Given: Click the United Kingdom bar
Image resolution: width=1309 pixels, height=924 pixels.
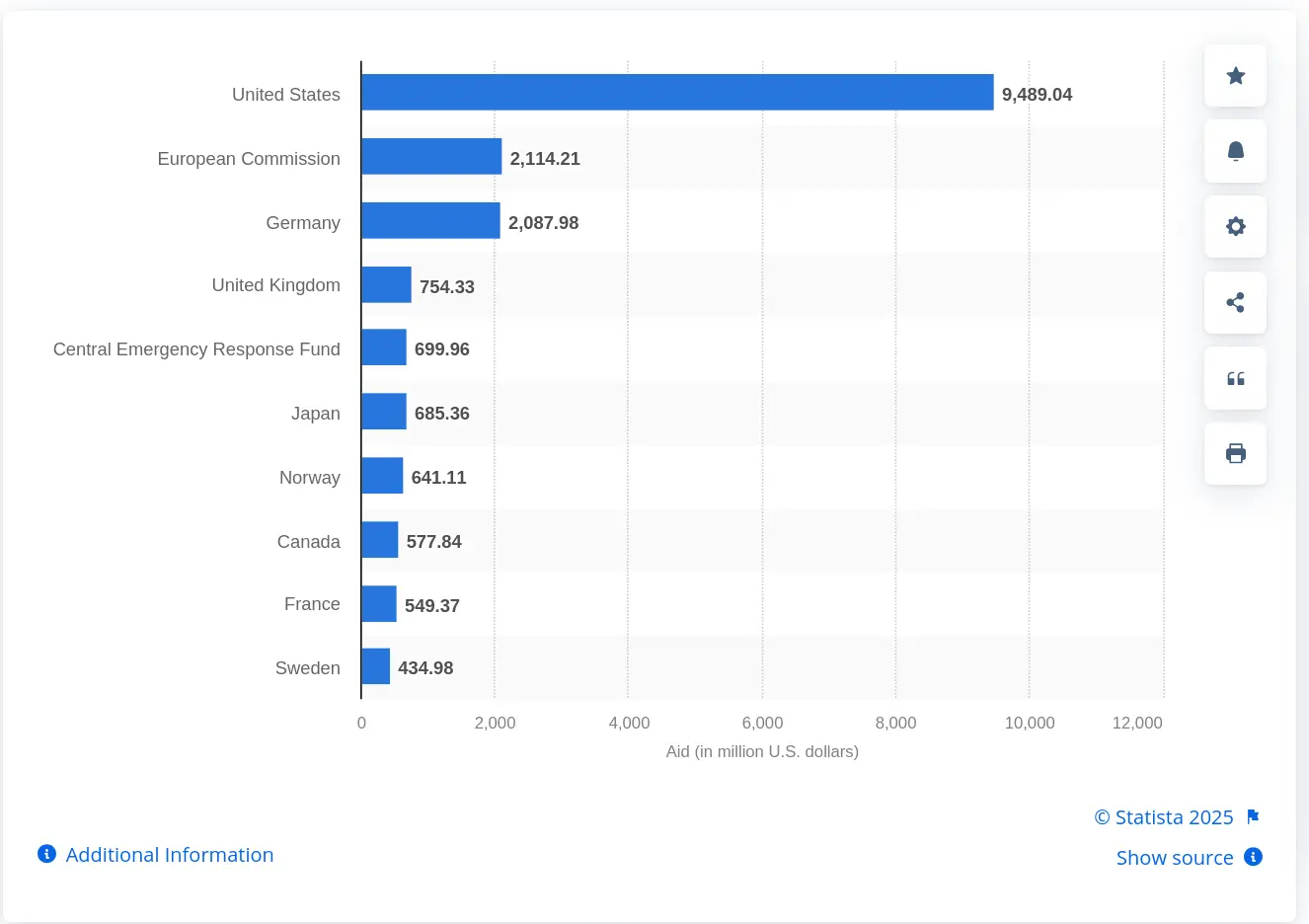Looking at the screenshot, I should [386, 285].
